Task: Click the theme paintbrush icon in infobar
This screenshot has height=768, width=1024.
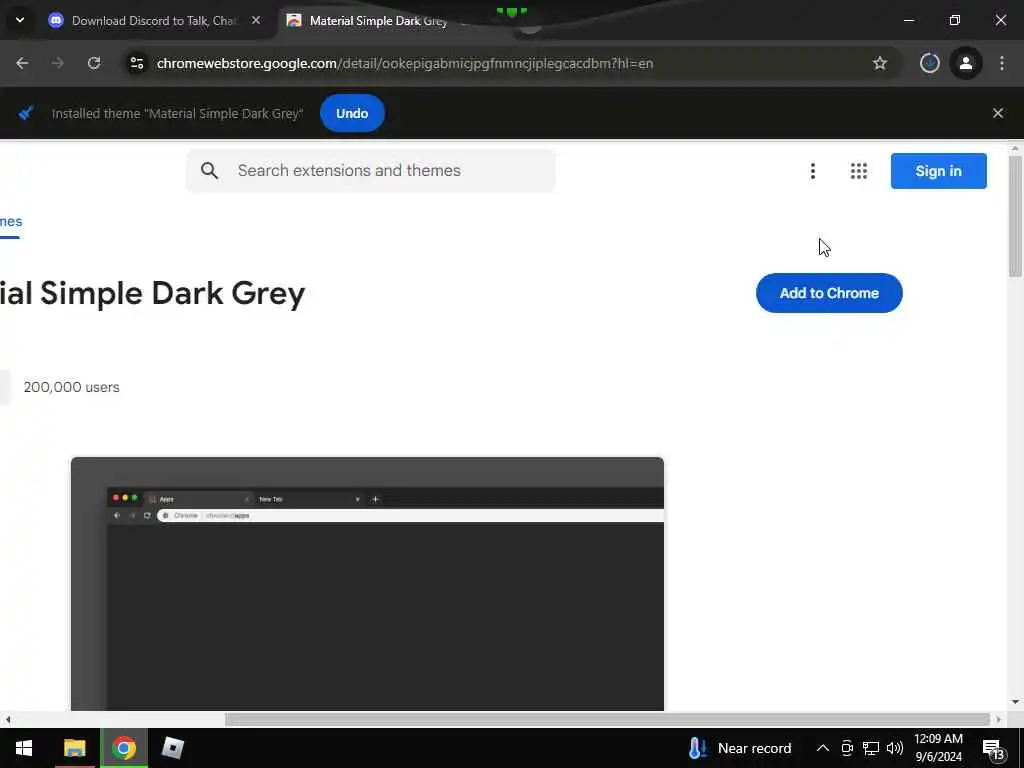Action: click(x=25, y=114)
